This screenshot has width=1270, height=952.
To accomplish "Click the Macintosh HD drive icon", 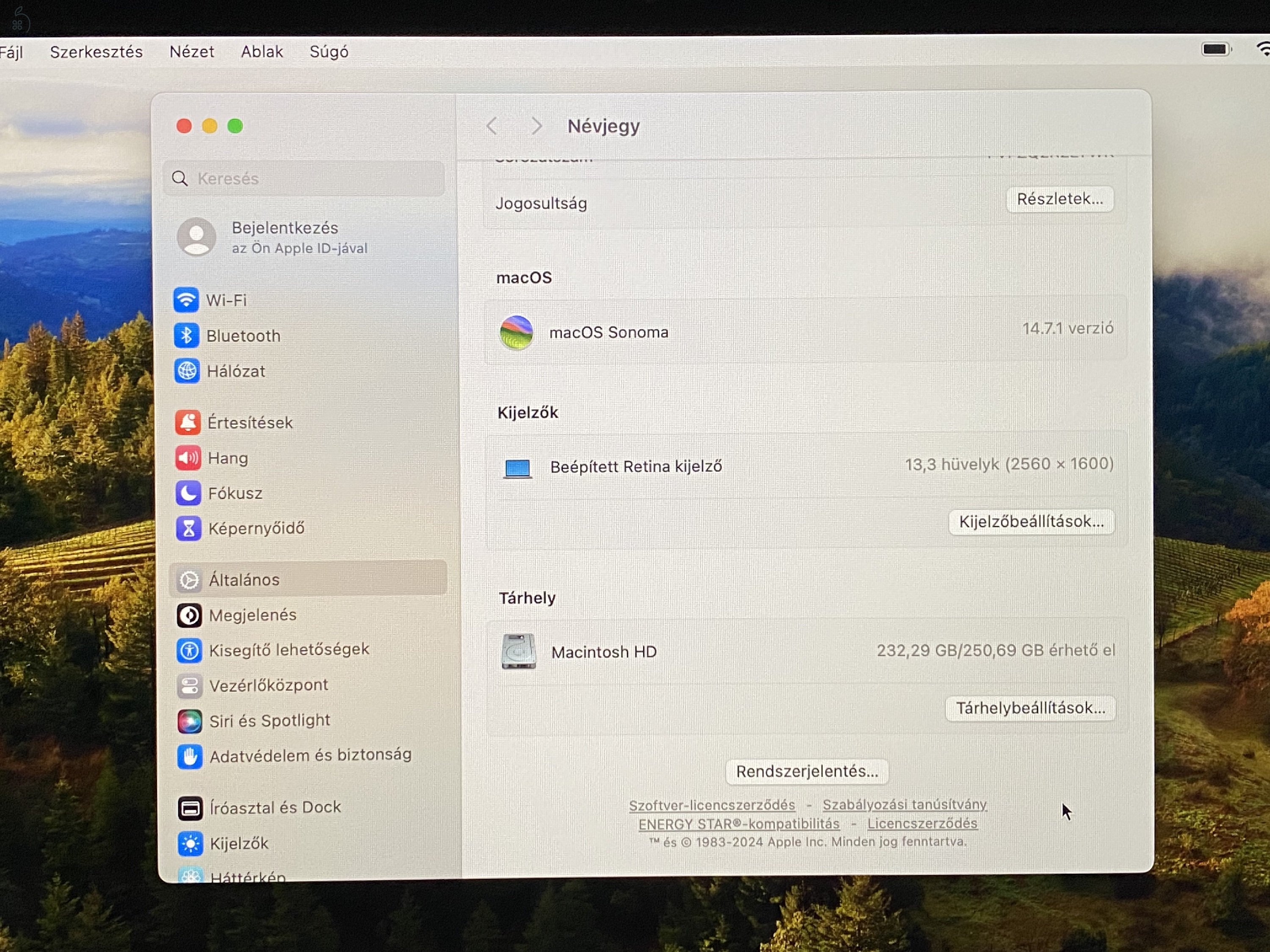I will tap(519, 651).
